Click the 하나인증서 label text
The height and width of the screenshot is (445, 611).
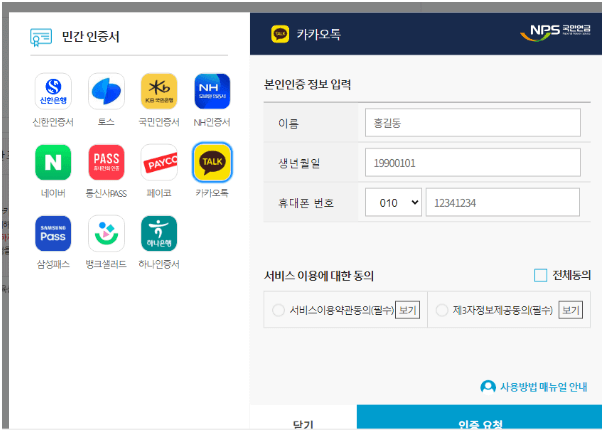point(159,264)
